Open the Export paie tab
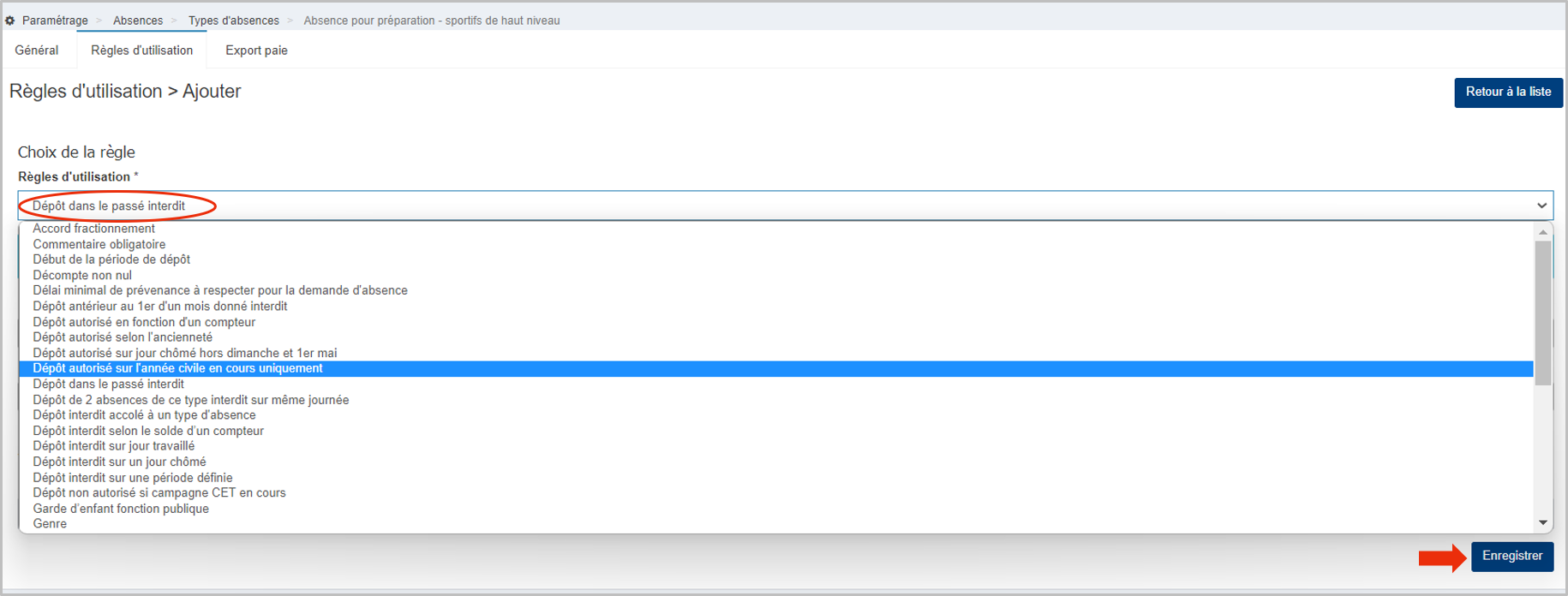 coord(256,51)
